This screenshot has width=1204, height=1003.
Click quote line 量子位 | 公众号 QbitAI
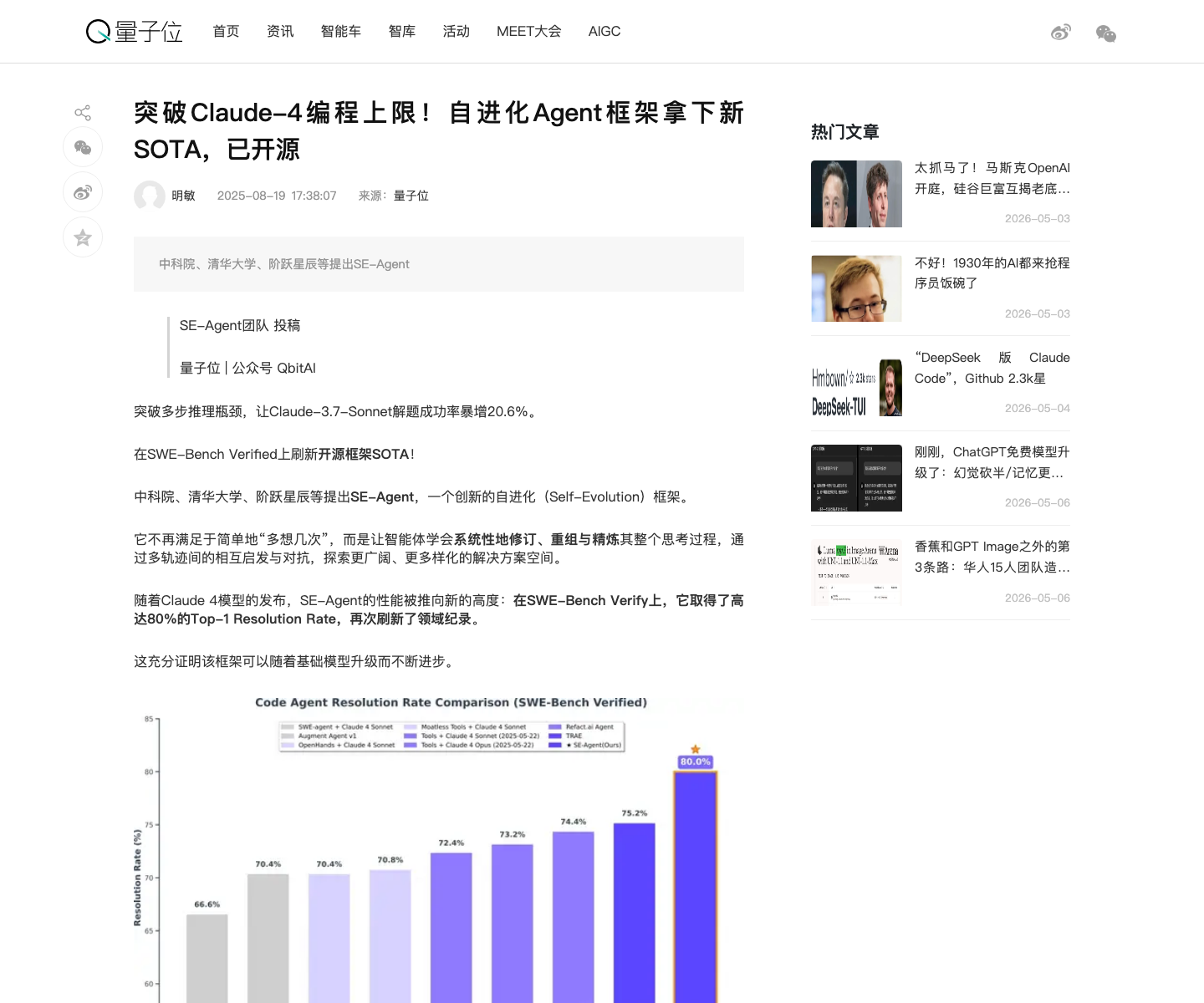click(247, 368)
